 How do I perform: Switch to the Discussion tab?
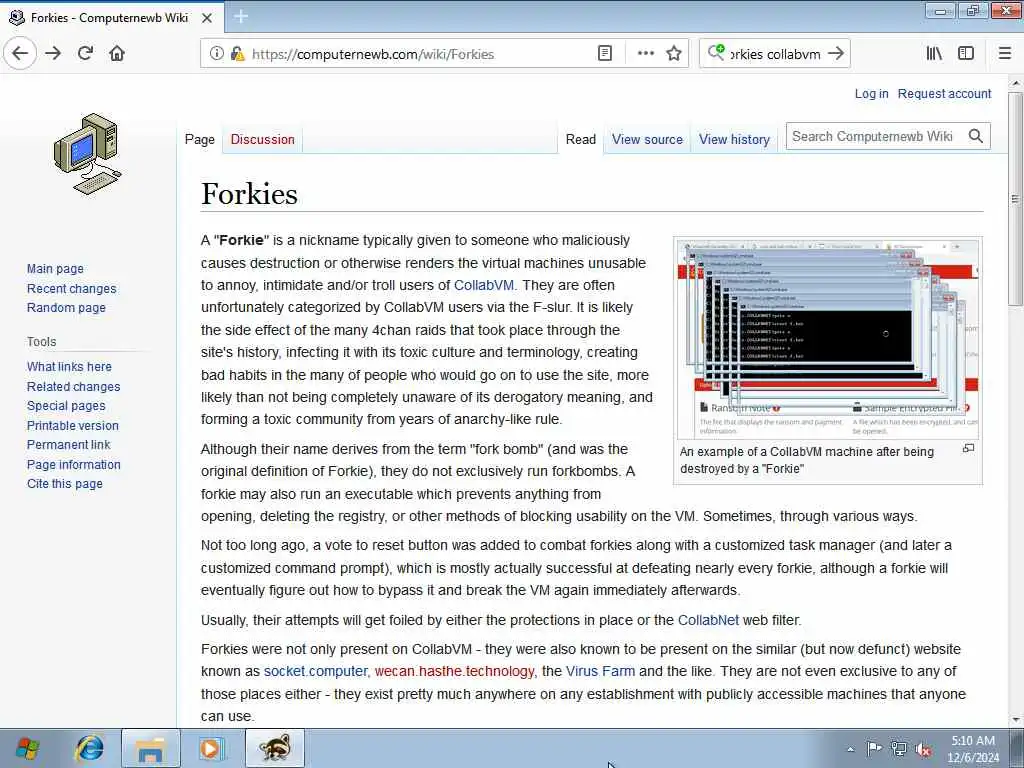tap(263, 139)
